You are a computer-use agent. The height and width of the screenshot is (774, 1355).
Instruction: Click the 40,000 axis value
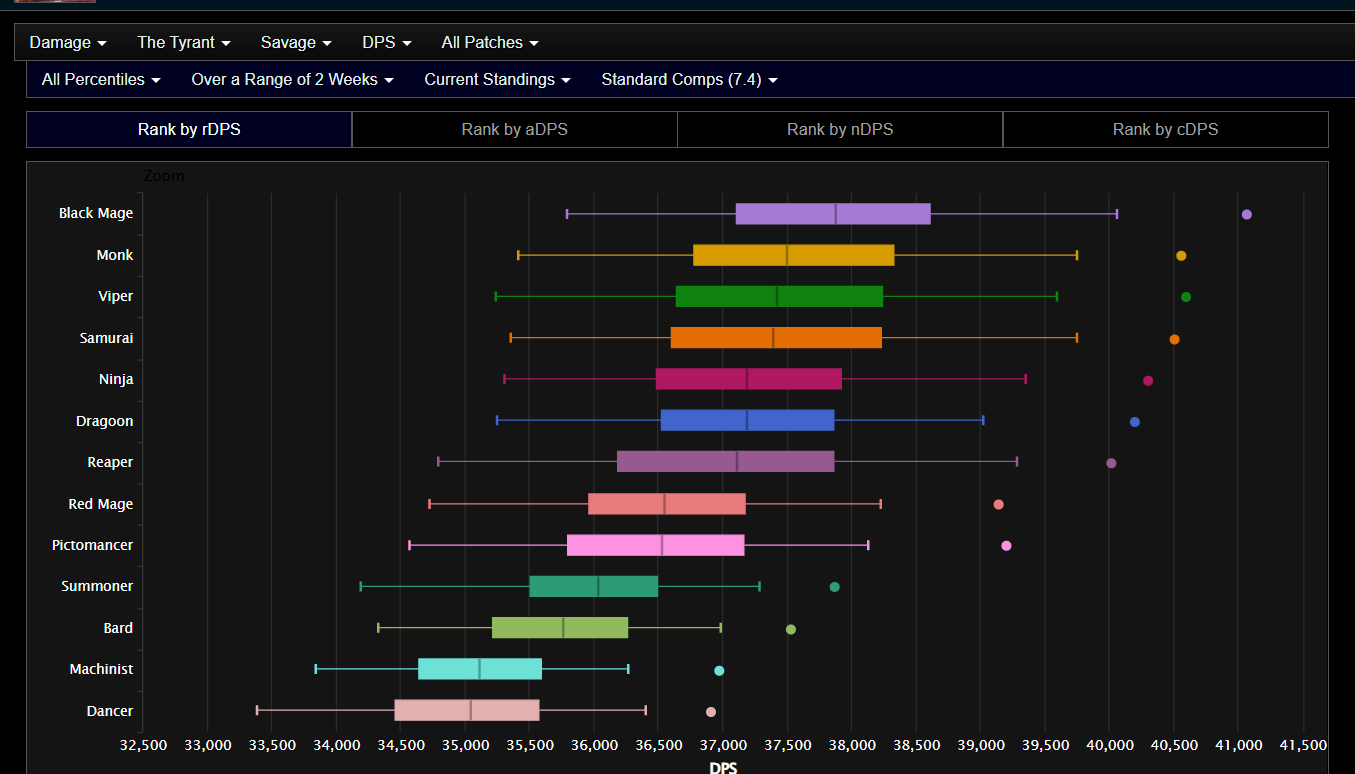pos(1109,745)
